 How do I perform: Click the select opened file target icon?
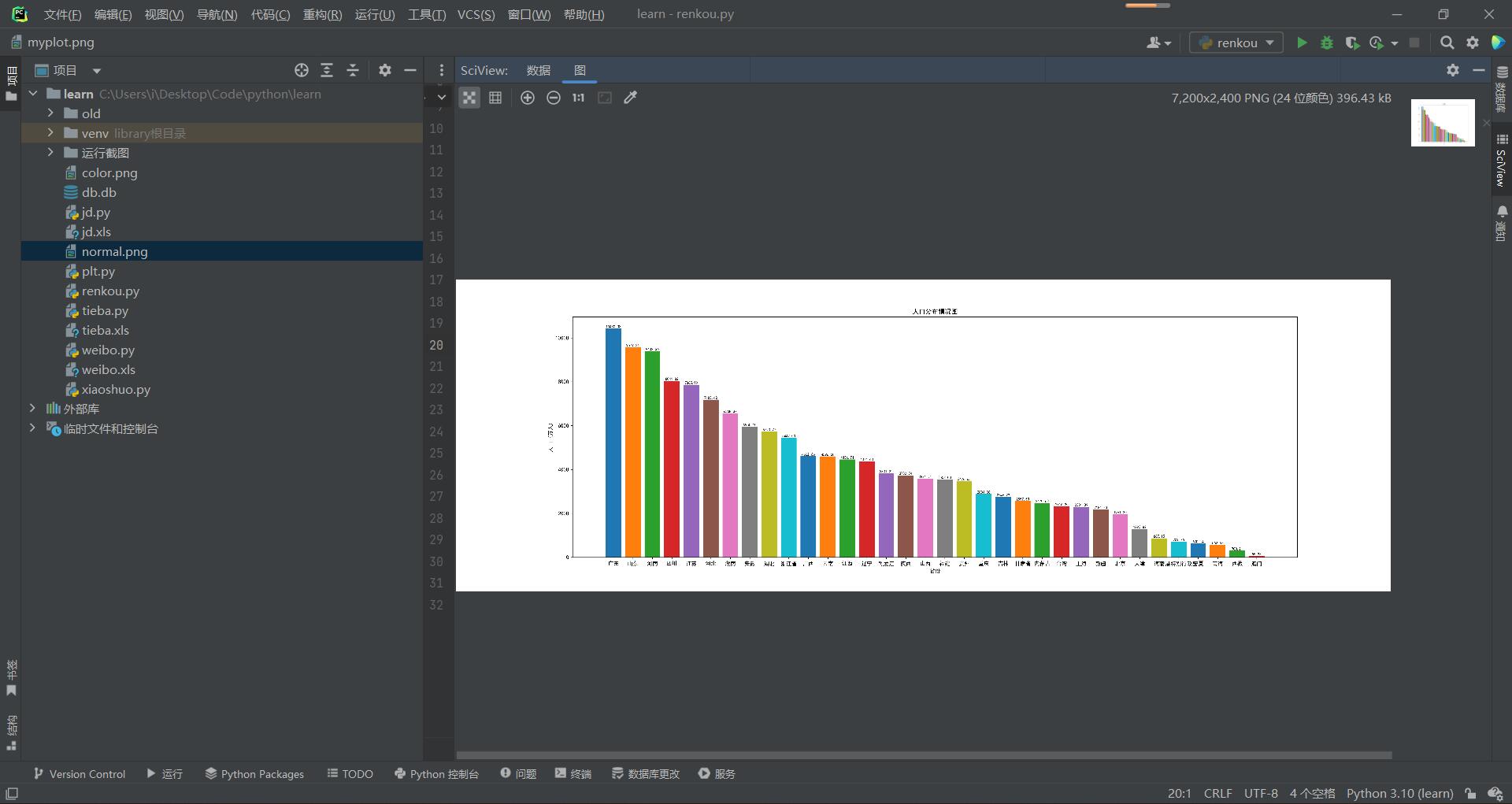301,70
